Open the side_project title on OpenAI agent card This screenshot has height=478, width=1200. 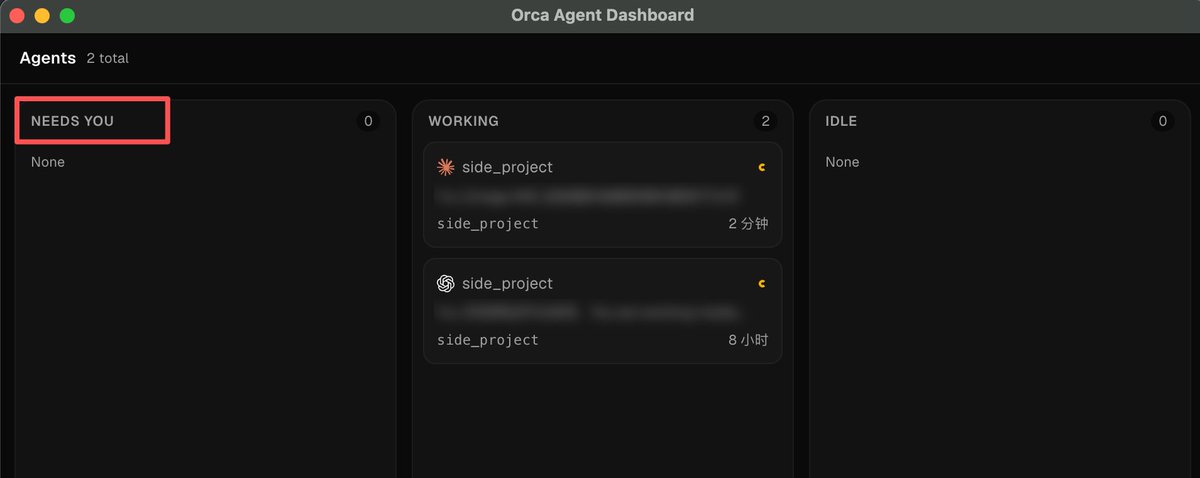pos(507,283)
